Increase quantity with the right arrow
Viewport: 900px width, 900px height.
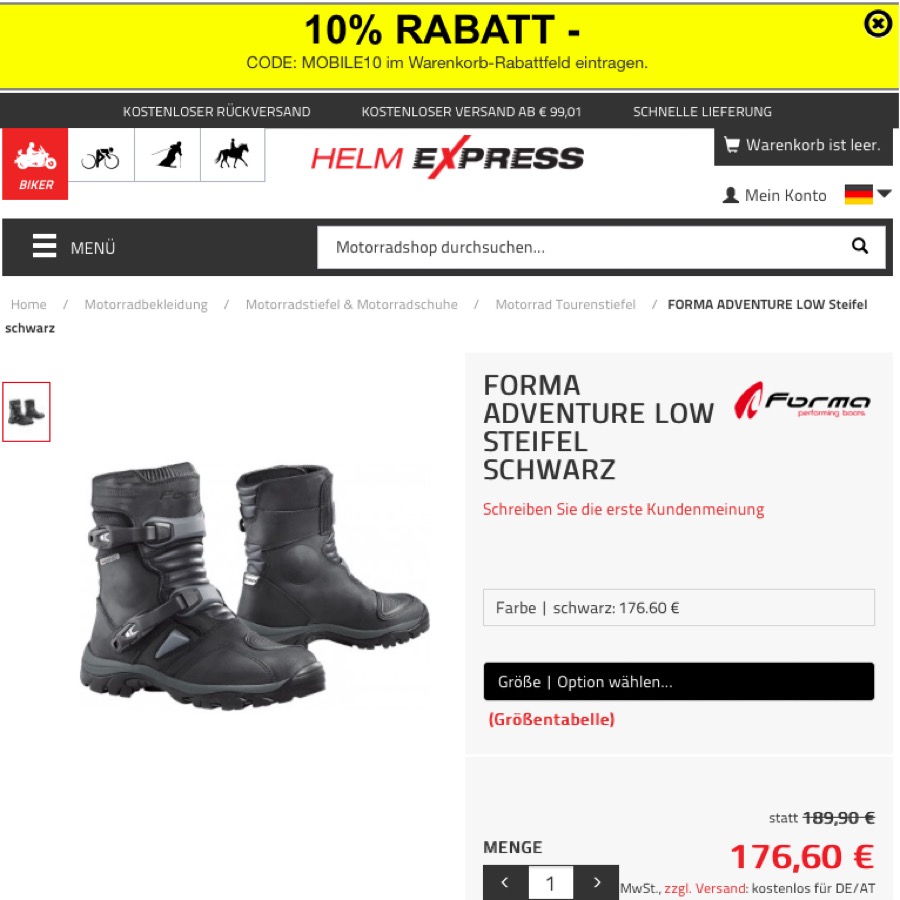[x=596, y=882]
